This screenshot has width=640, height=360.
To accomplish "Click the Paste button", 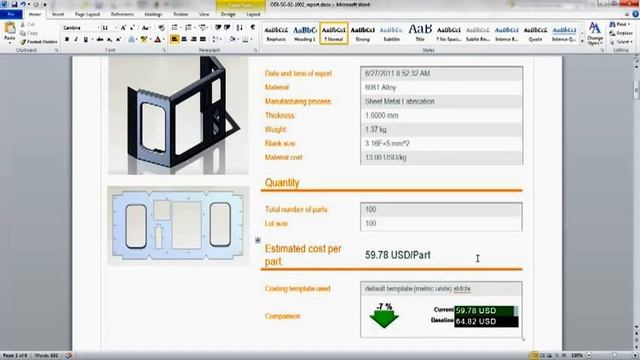I will (x=9, y=33).
